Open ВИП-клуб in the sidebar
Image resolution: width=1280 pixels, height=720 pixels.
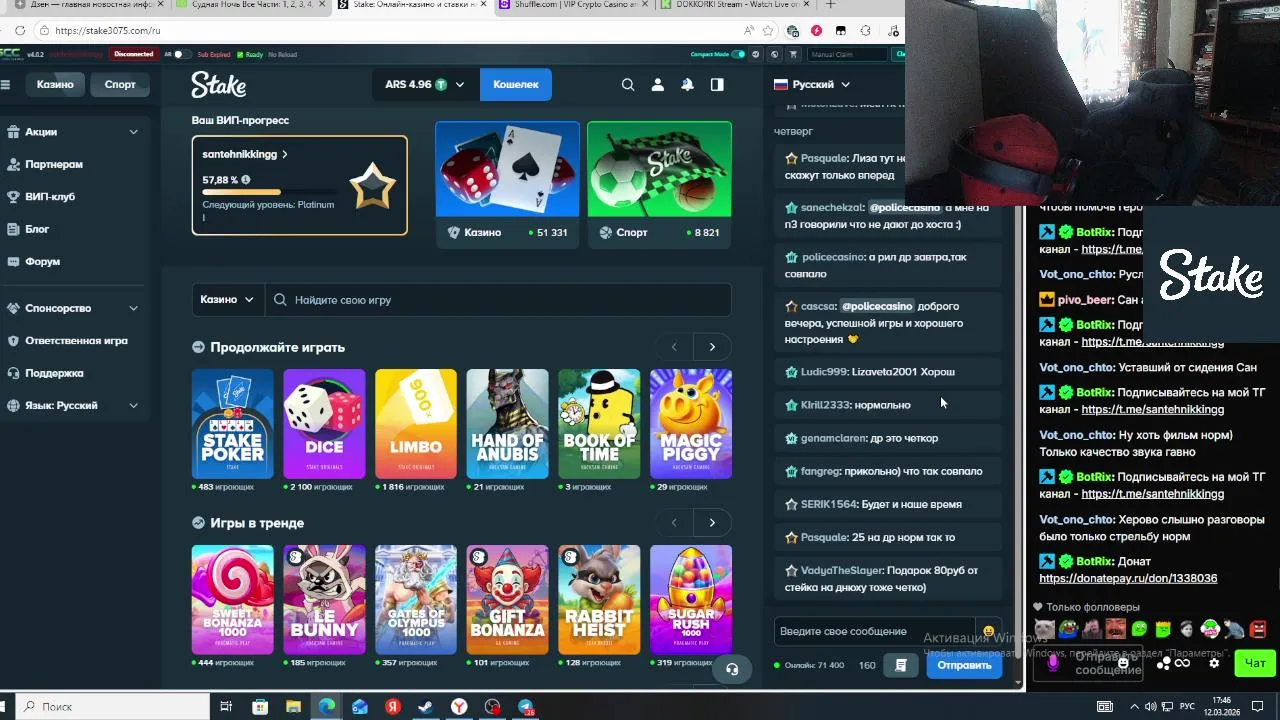pos(50,197)
